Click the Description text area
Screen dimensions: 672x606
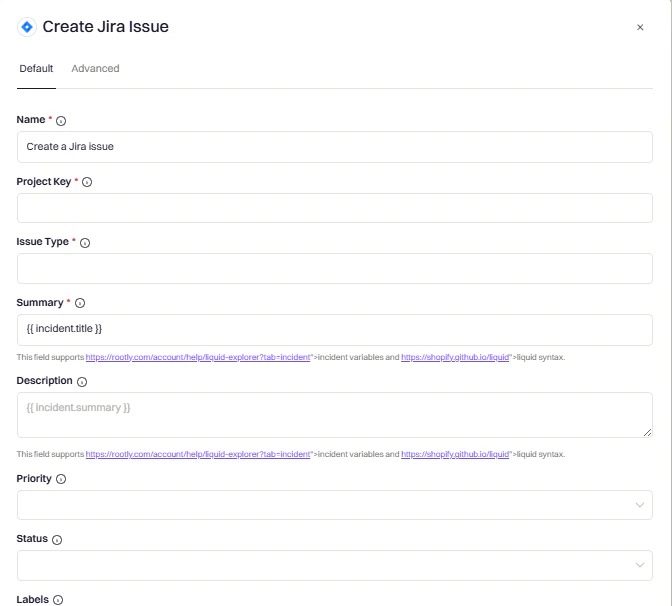tap(335, 415)
